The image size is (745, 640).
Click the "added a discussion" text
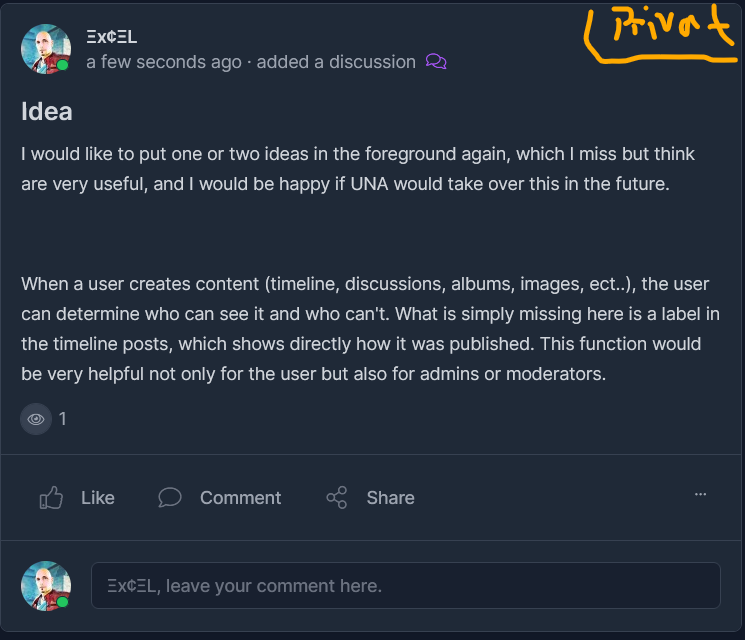336,62
